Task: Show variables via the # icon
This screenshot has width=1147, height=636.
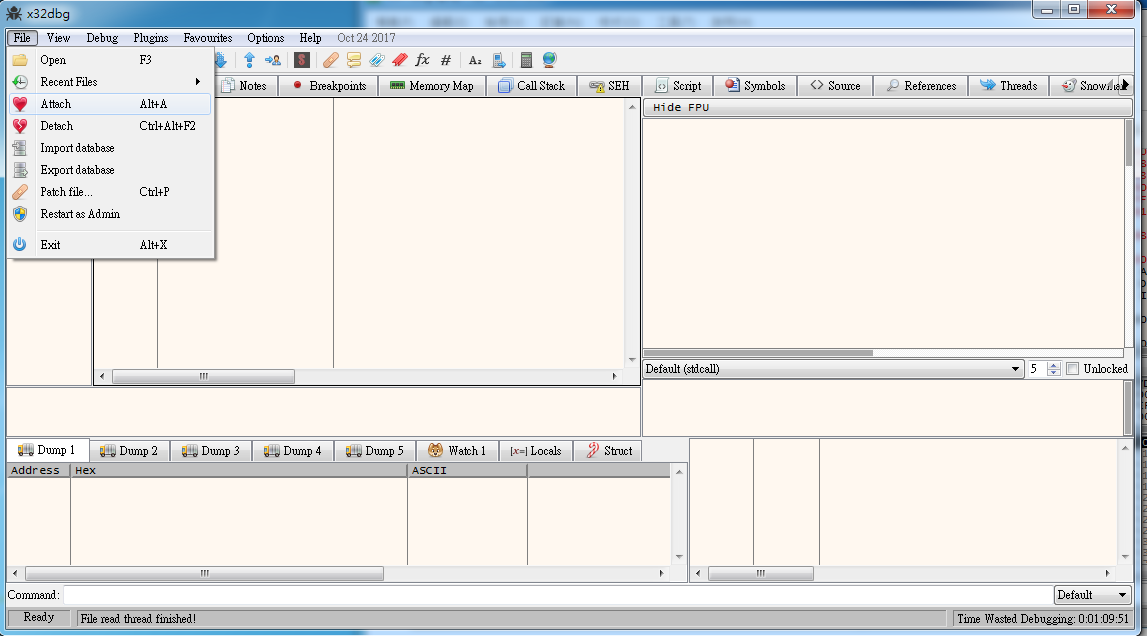Action: click(x=445, y=60)
